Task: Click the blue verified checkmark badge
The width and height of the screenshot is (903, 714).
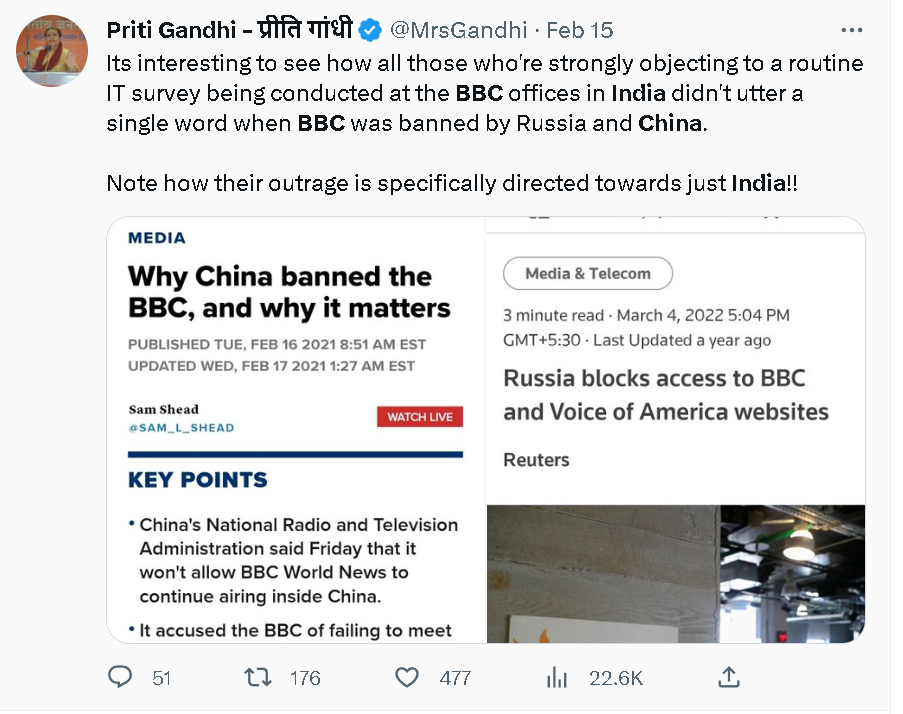Action: point(369,30)
